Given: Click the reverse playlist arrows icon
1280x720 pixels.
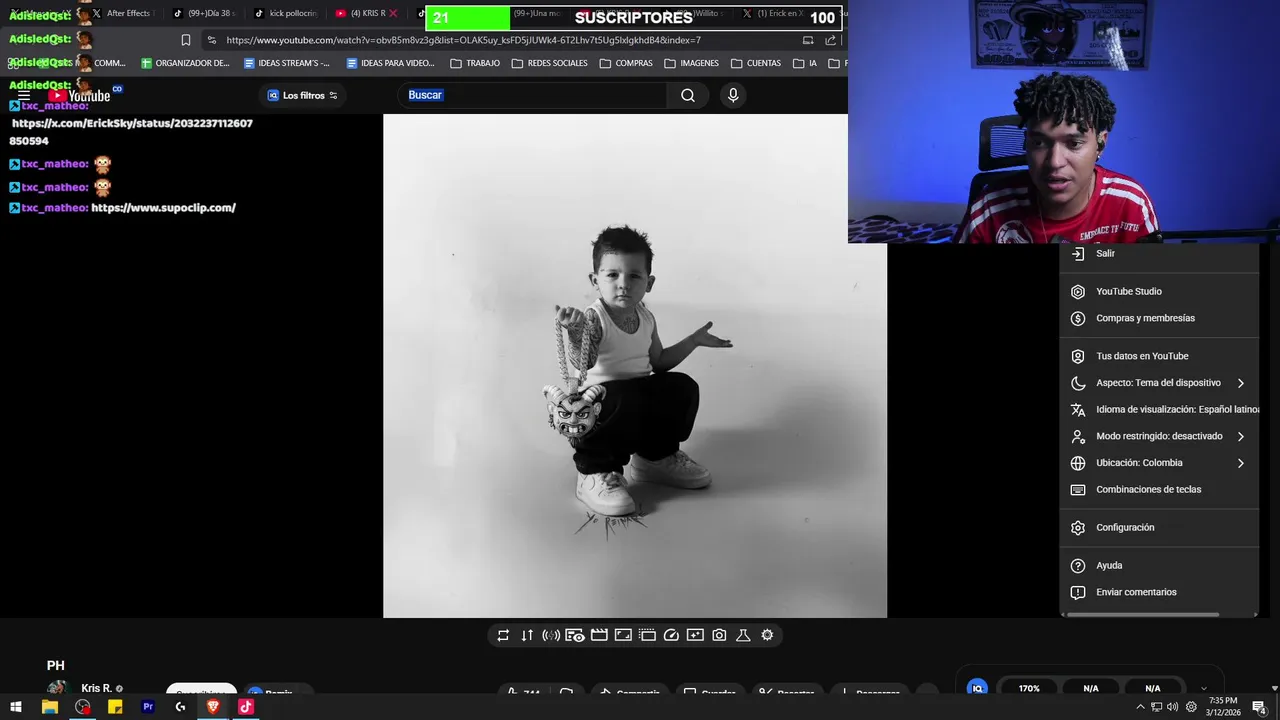Looking at the screenshot, I should point(527,635).
